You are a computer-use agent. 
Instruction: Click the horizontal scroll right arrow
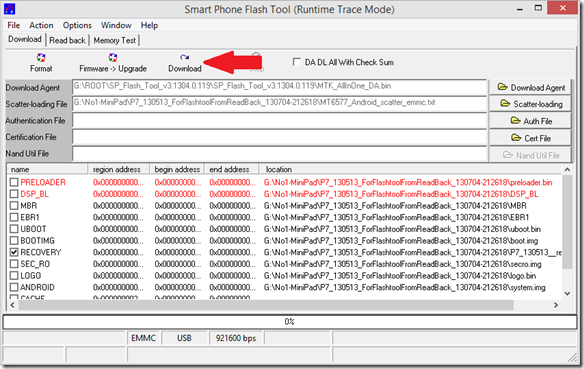pos(556,305)
